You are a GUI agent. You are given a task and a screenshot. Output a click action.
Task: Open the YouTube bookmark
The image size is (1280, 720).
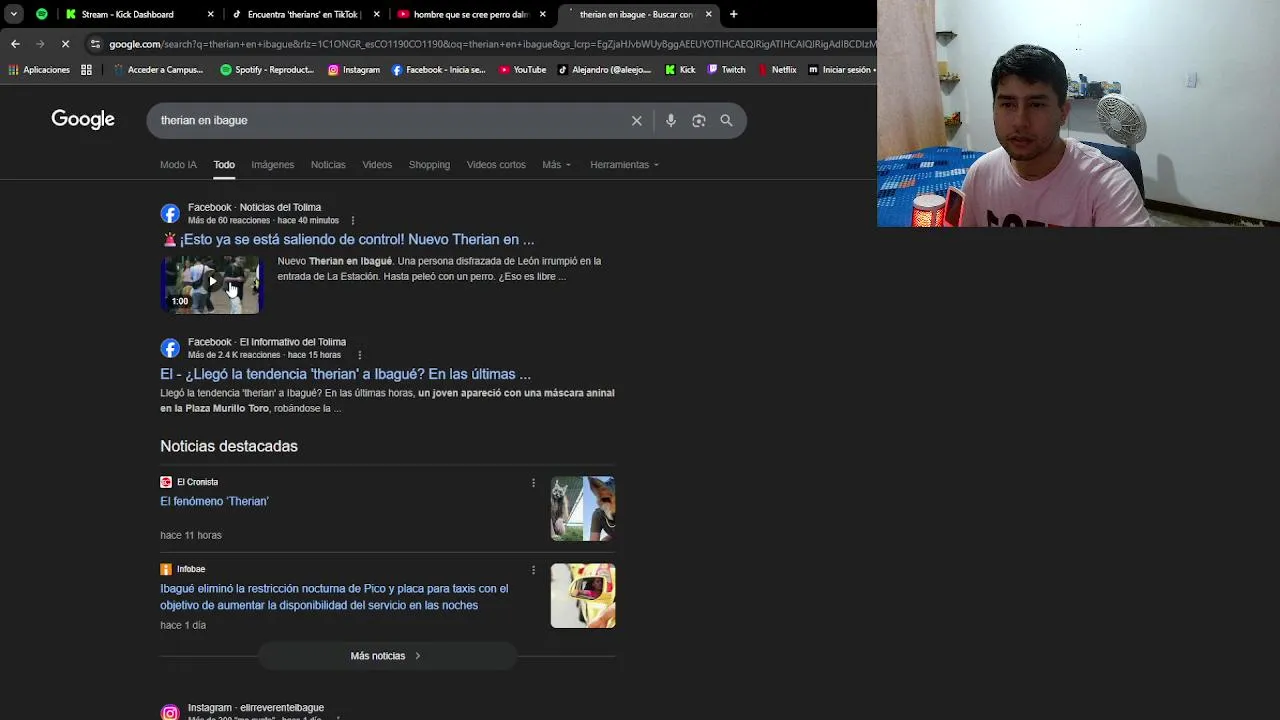click(x=522, y=70)
